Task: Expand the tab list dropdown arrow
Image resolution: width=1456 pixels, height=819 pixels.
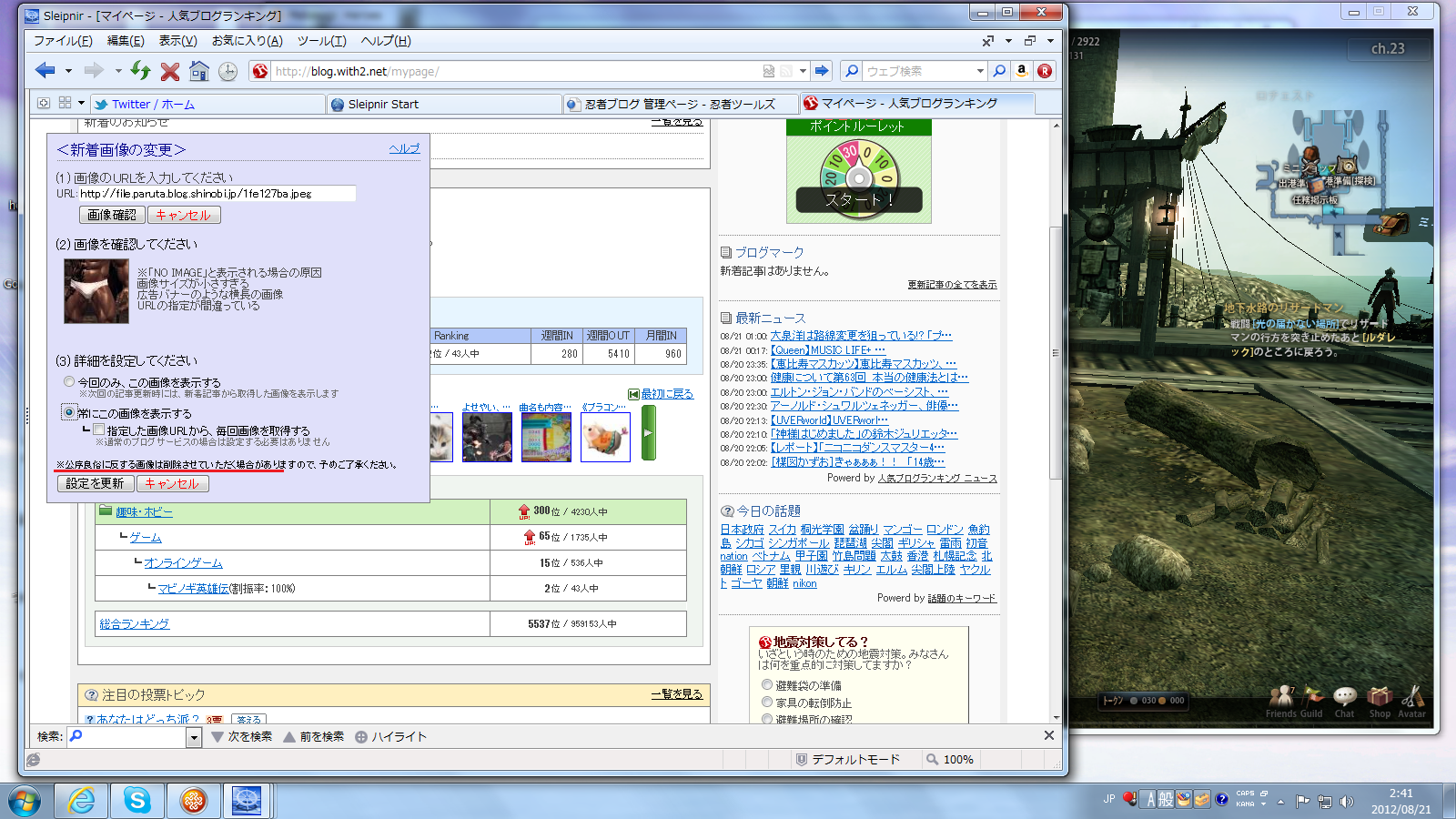Action: (81, 103)
